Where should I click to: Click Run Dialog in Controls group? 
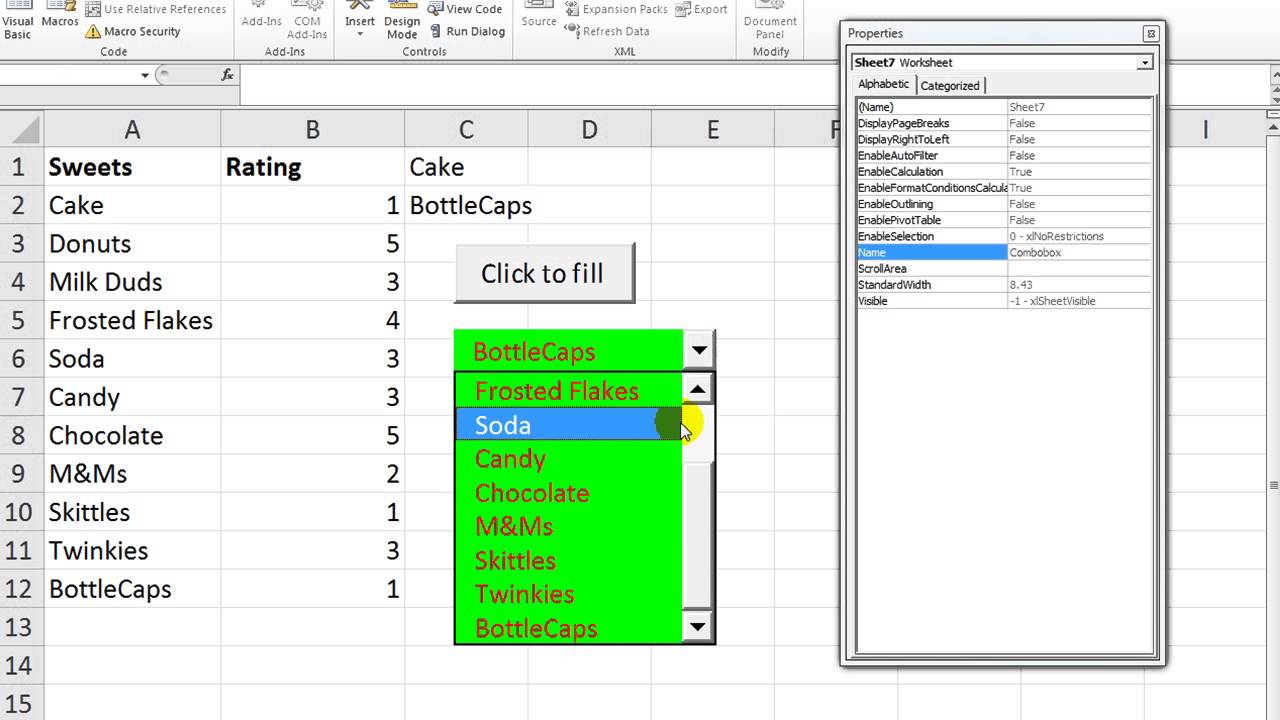(466, 31)
